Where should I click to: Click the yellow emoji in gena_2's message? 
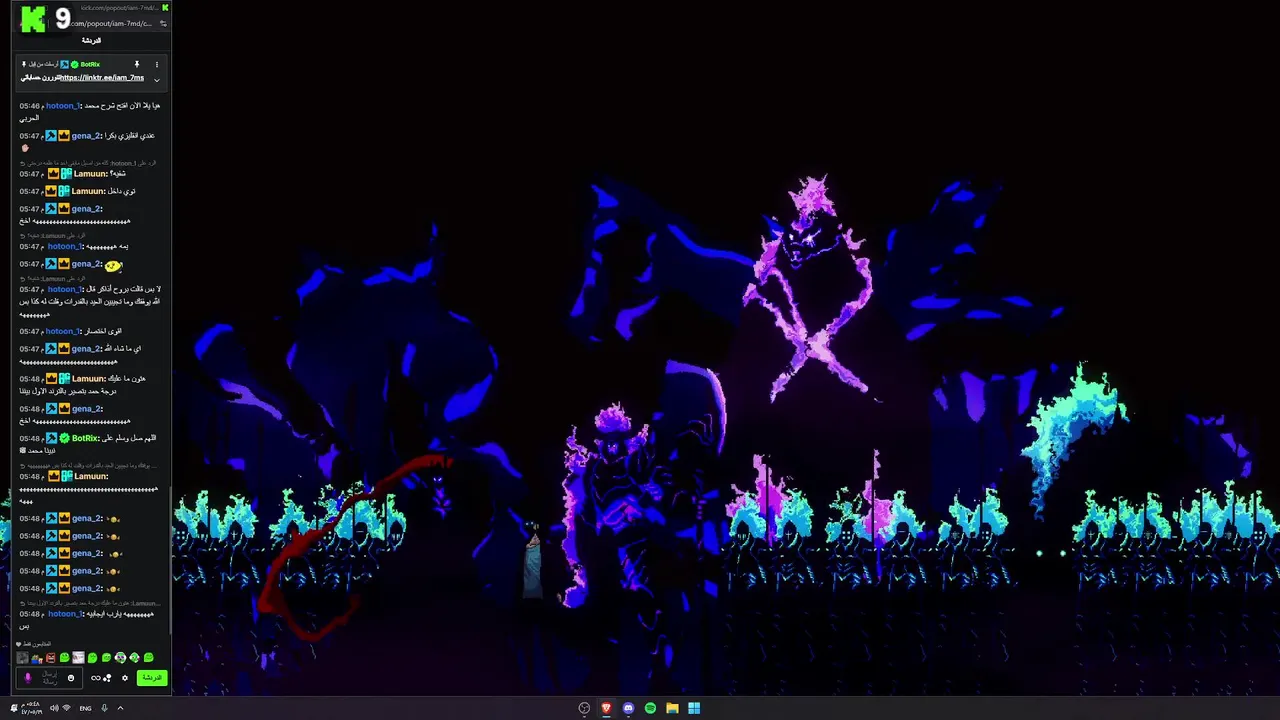(113, 266)
